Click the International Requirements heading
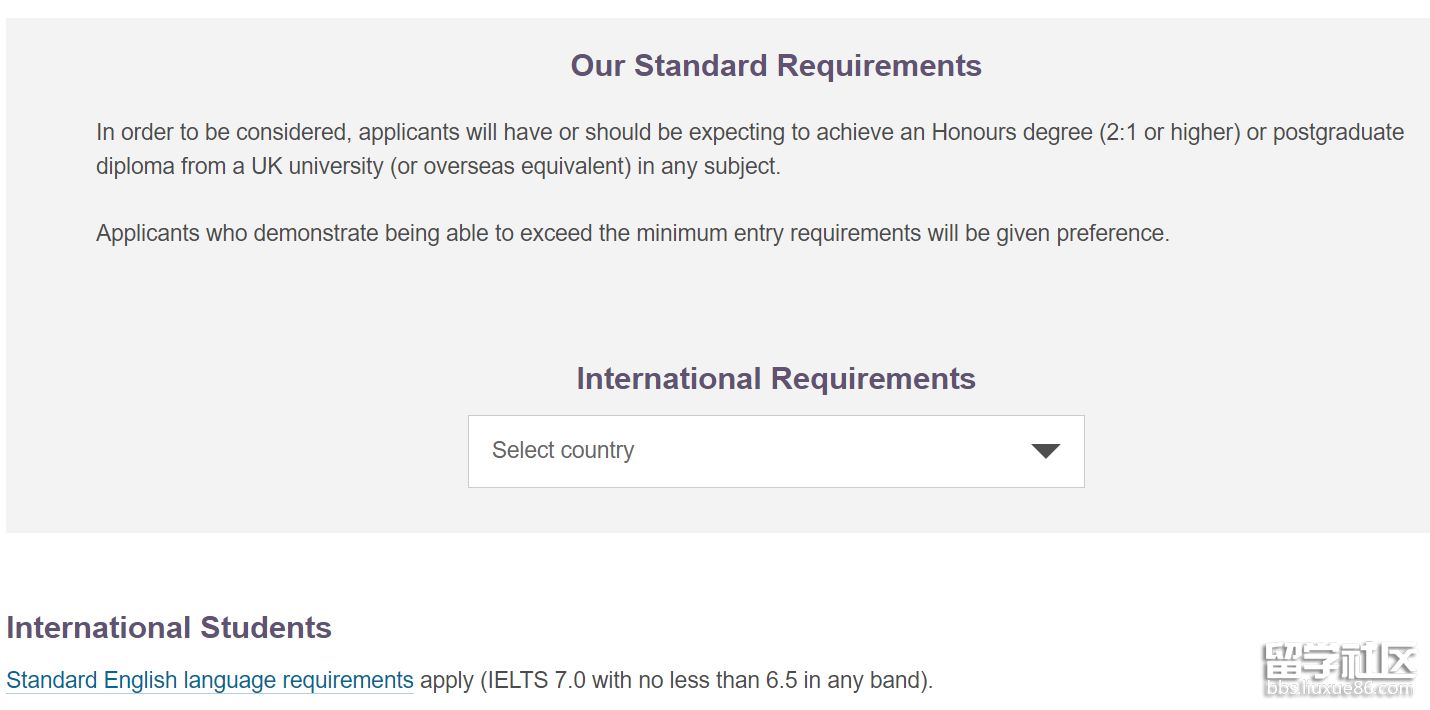 tap(776, 379)
